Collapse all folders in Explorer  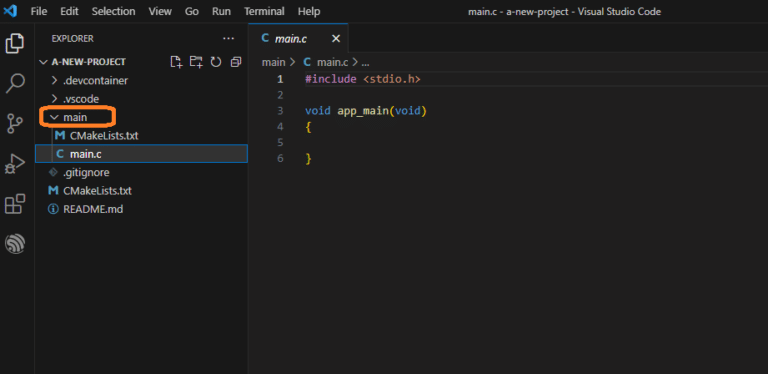(236, 62)
